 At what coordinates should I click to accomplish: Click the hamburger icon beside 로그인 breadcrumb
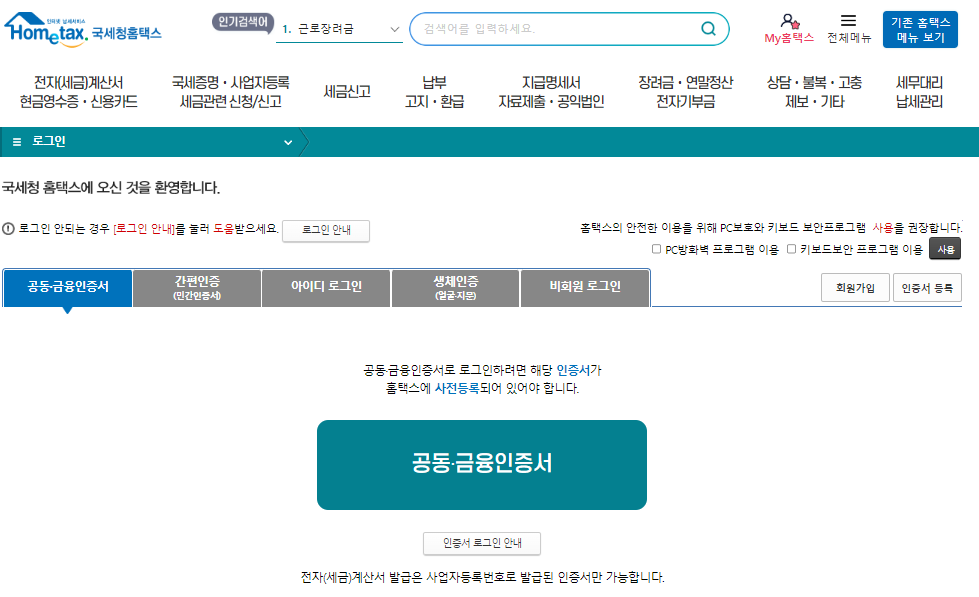[16, 142]
